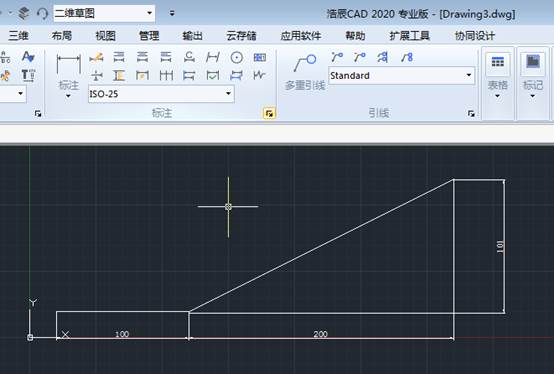Image resolution: width=554 pixels, height=374 pixels.
Task: Click the 标记 markup button
Action: point(533,71)
